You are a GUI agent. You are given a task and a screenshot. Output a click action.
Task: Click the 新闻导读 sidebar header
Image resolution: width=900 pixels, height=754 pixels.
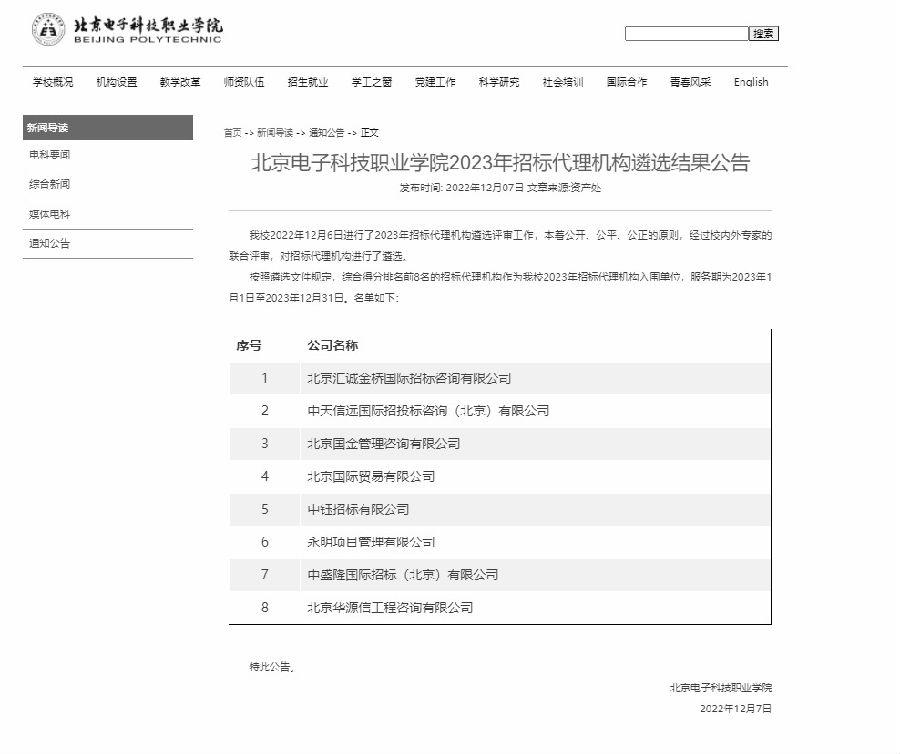coord(108,127)
